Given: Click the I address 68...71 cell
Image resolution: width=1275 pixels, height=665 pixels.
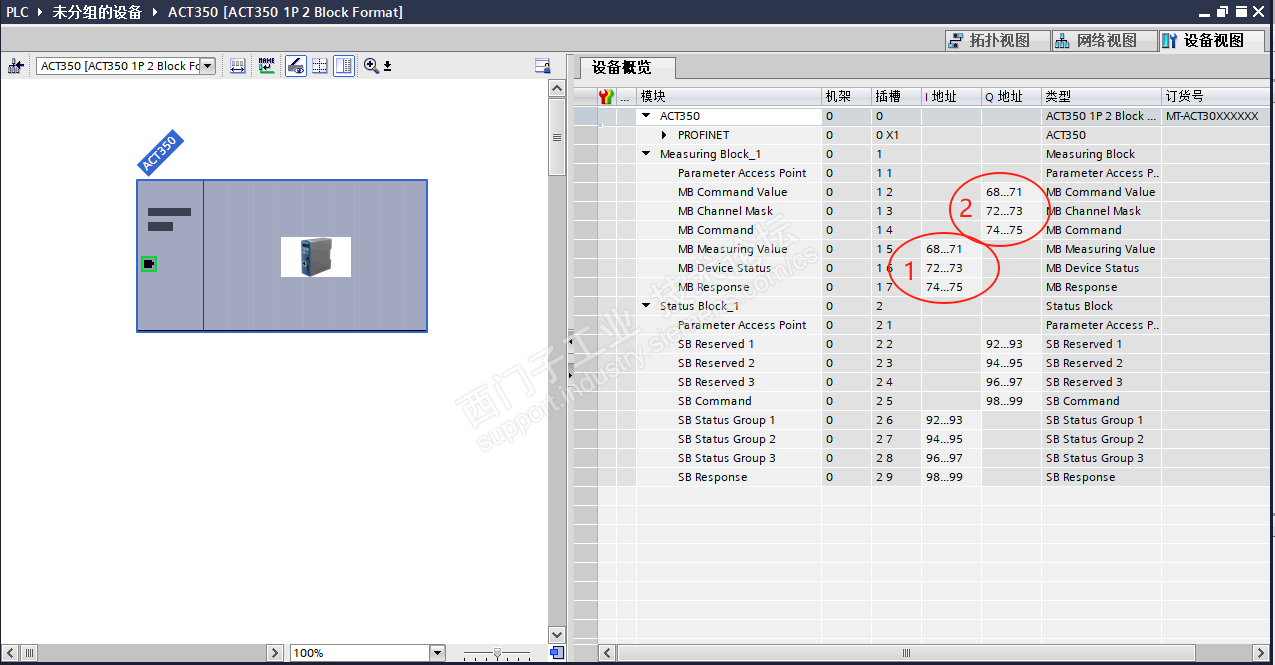Looking at the screenshot, I should click(x=951, y=249).
